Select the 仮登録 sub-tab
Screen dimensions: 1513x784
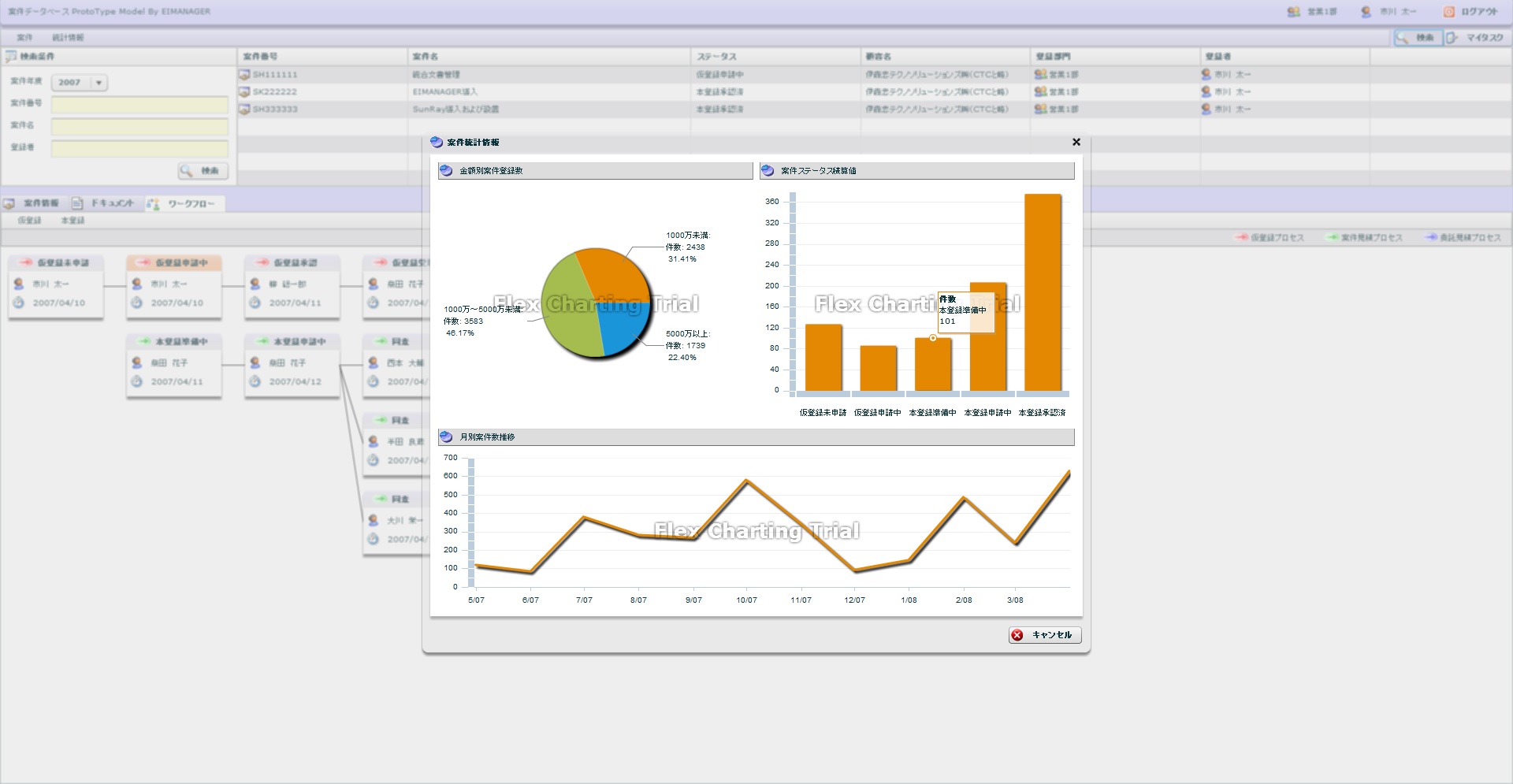29,221
